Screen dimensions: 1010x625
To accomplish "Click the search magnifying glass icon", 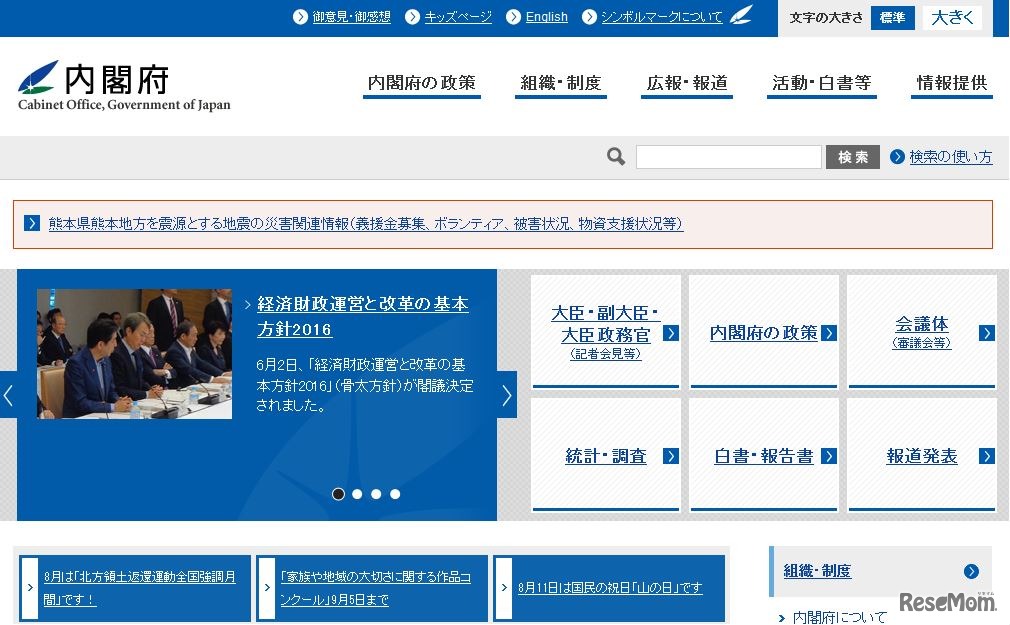I will 615,156.
